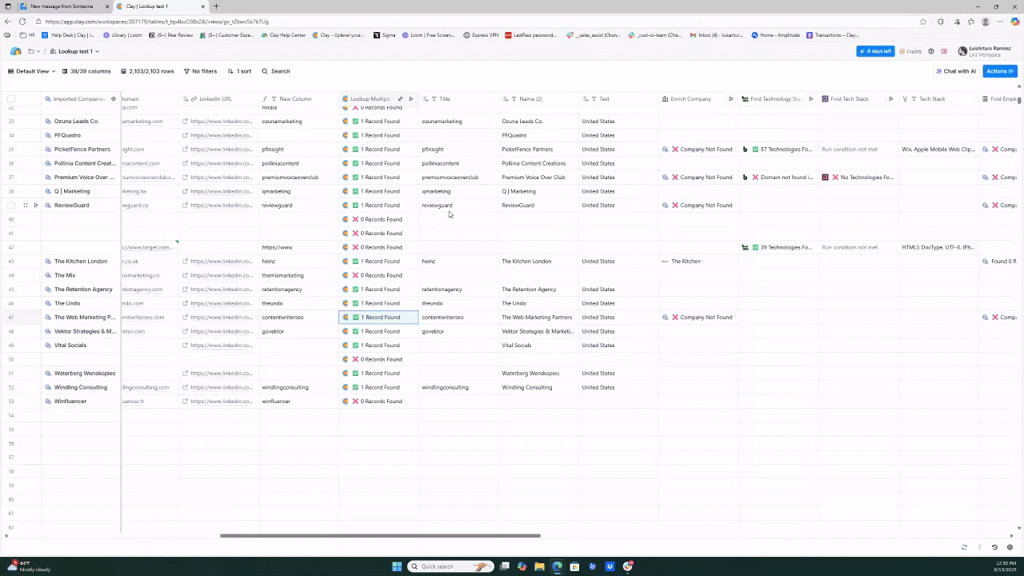1024x576 pixels.
Task: Toggle the select-all rows checkbox in header
Action: pyautogui.click(x=11, y=99)
